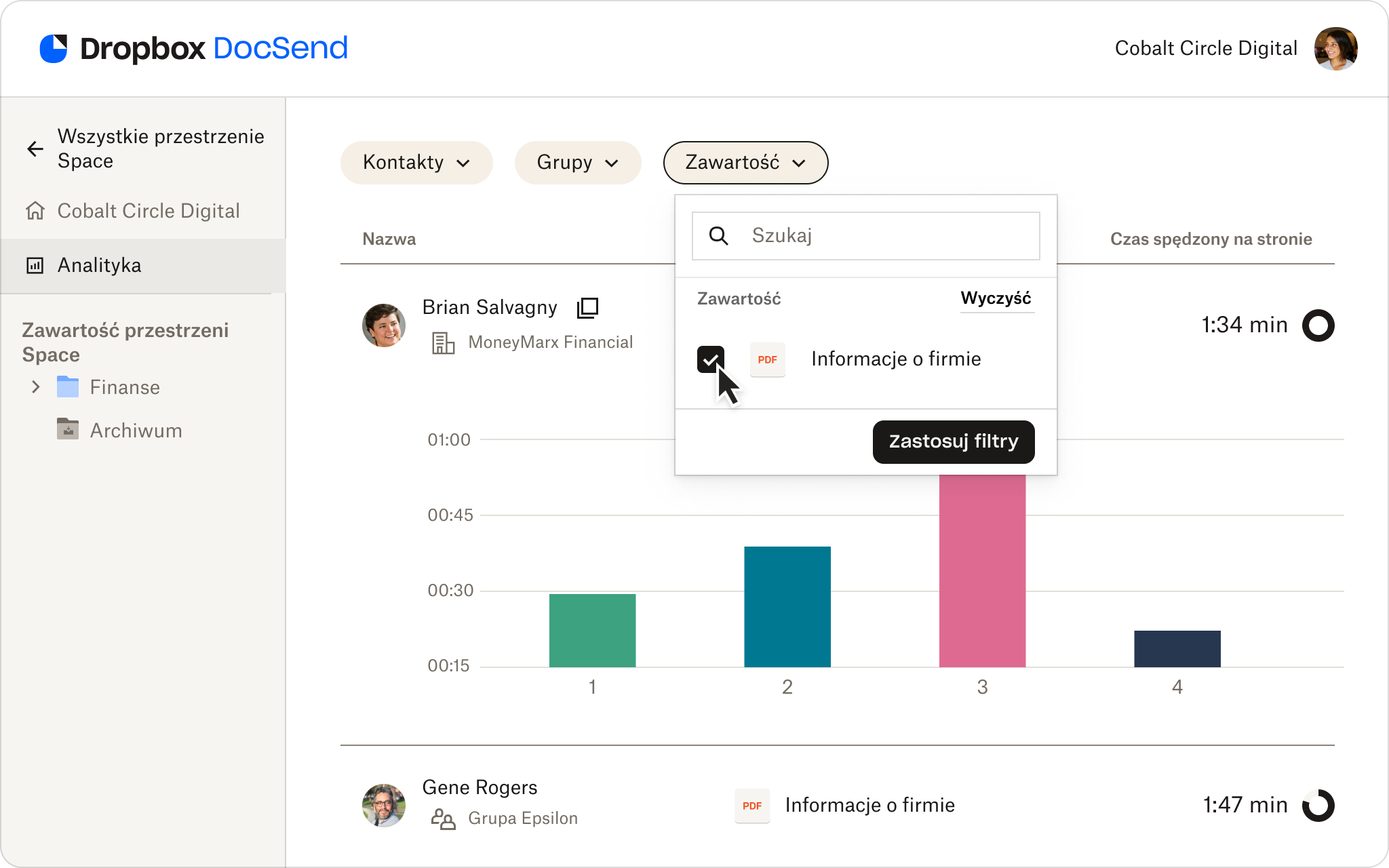Click Gene Rogers' avatar photo

click(x=384, y=805)
